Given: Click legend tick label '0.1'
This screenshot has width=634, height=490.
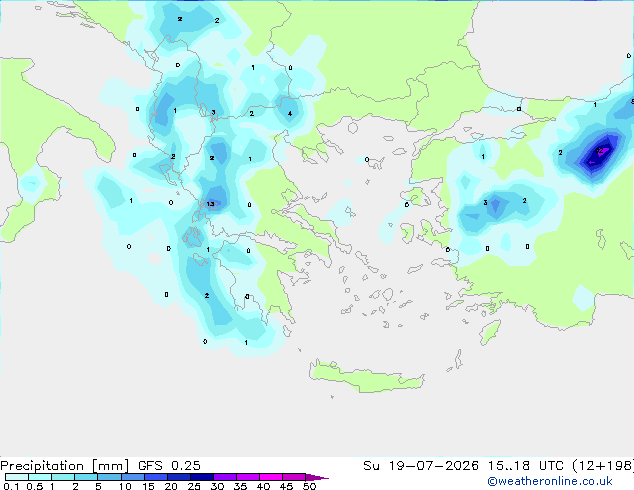Looking at the screenshot, I should (x=11, y=486).
